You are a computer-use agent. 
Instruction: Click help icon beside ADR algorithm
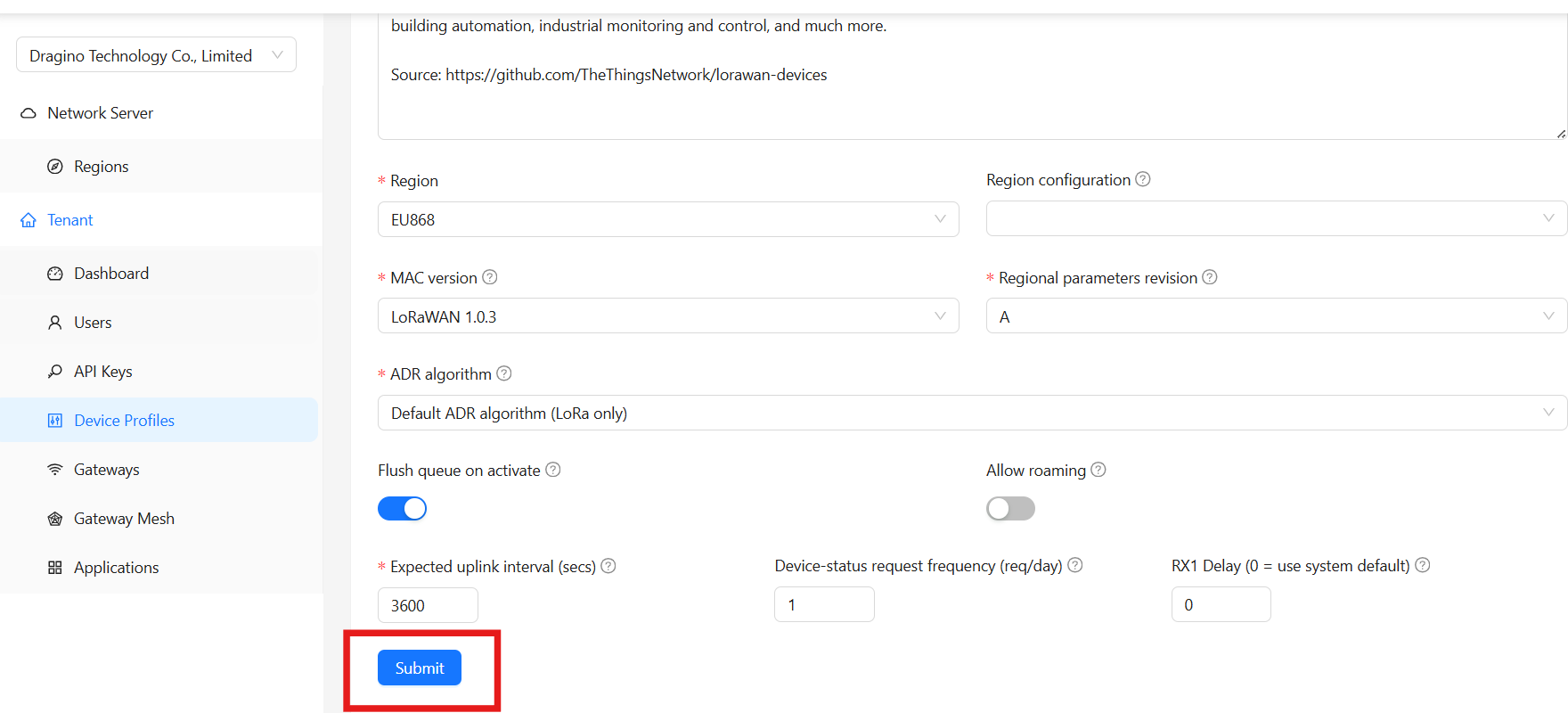(x=504, y=373)
